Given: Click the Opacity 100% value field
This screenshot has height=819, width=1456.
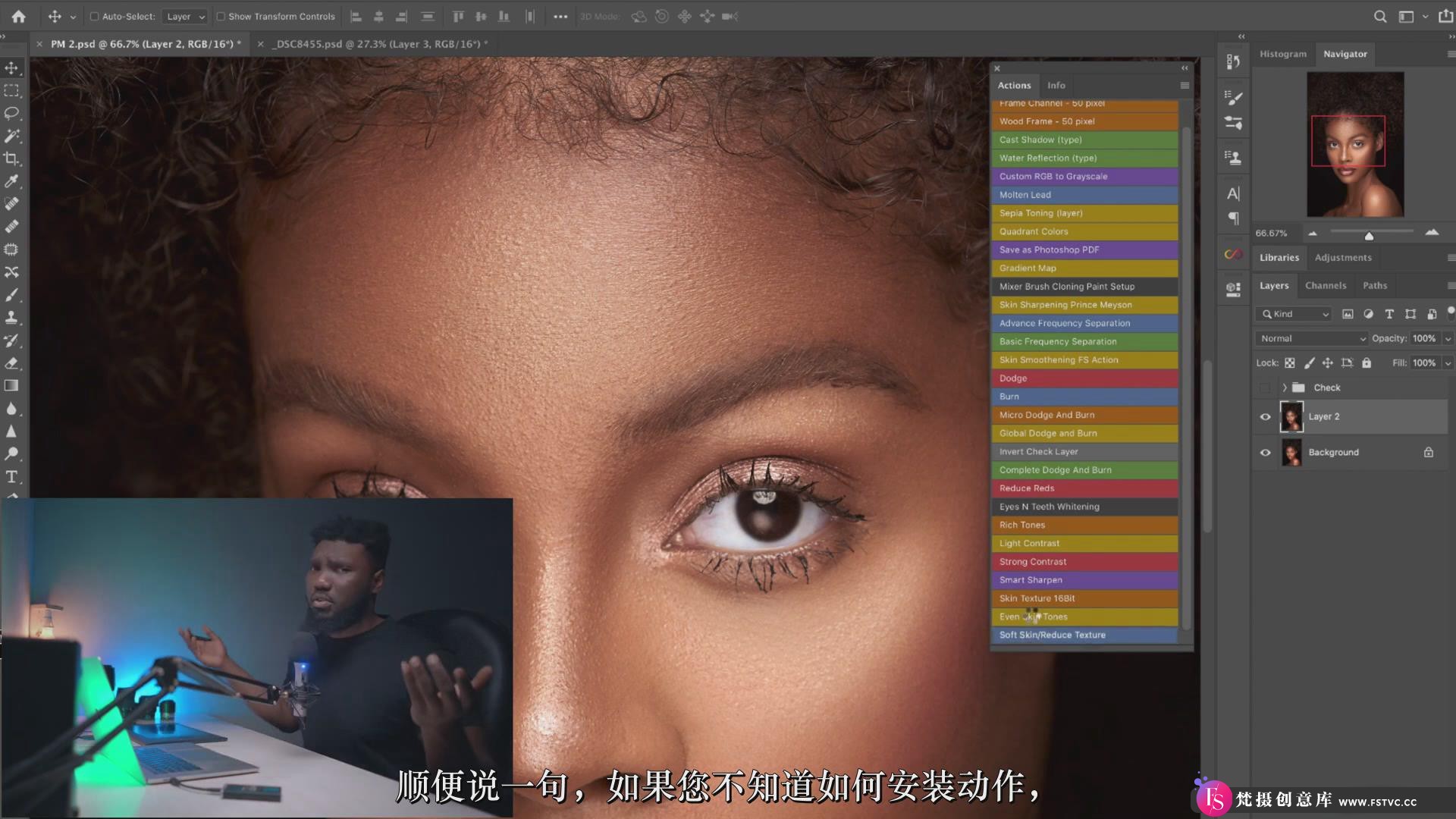Looking at the screenshot, I should click(x=1424, y=339).
